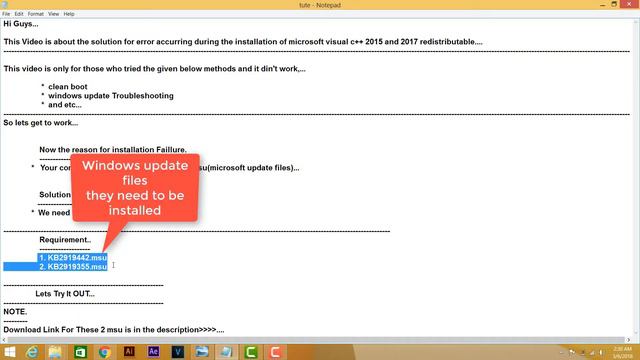The height and width of the screenshot is (360, 640).
Task: Click the horizontal scrollbar thumb
Action: point(316,340)
